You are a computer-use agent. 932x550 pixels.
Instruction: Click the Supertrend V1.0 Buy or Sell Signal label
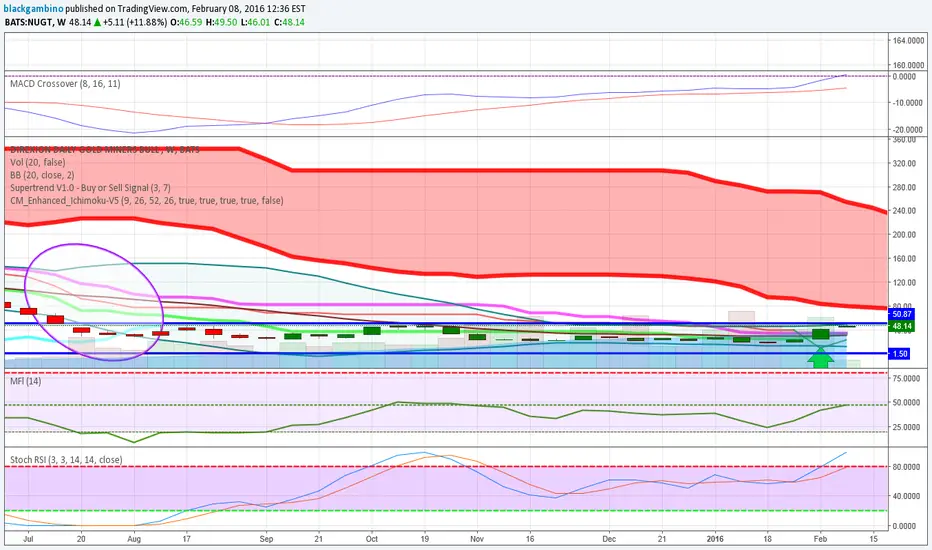tap(90, 188)
